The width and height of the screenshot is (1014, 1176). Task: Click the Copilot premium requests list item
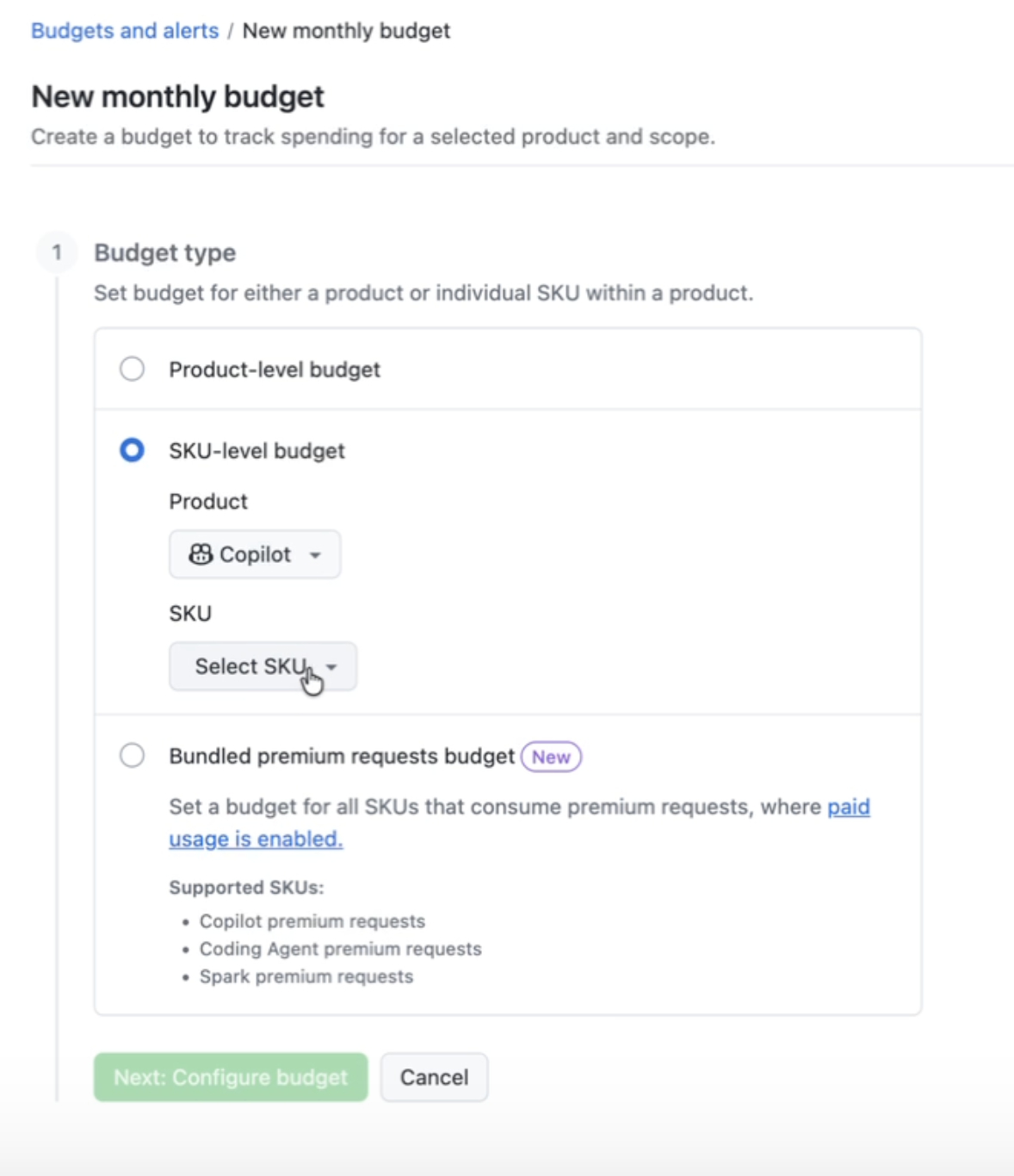click(311, 920)
